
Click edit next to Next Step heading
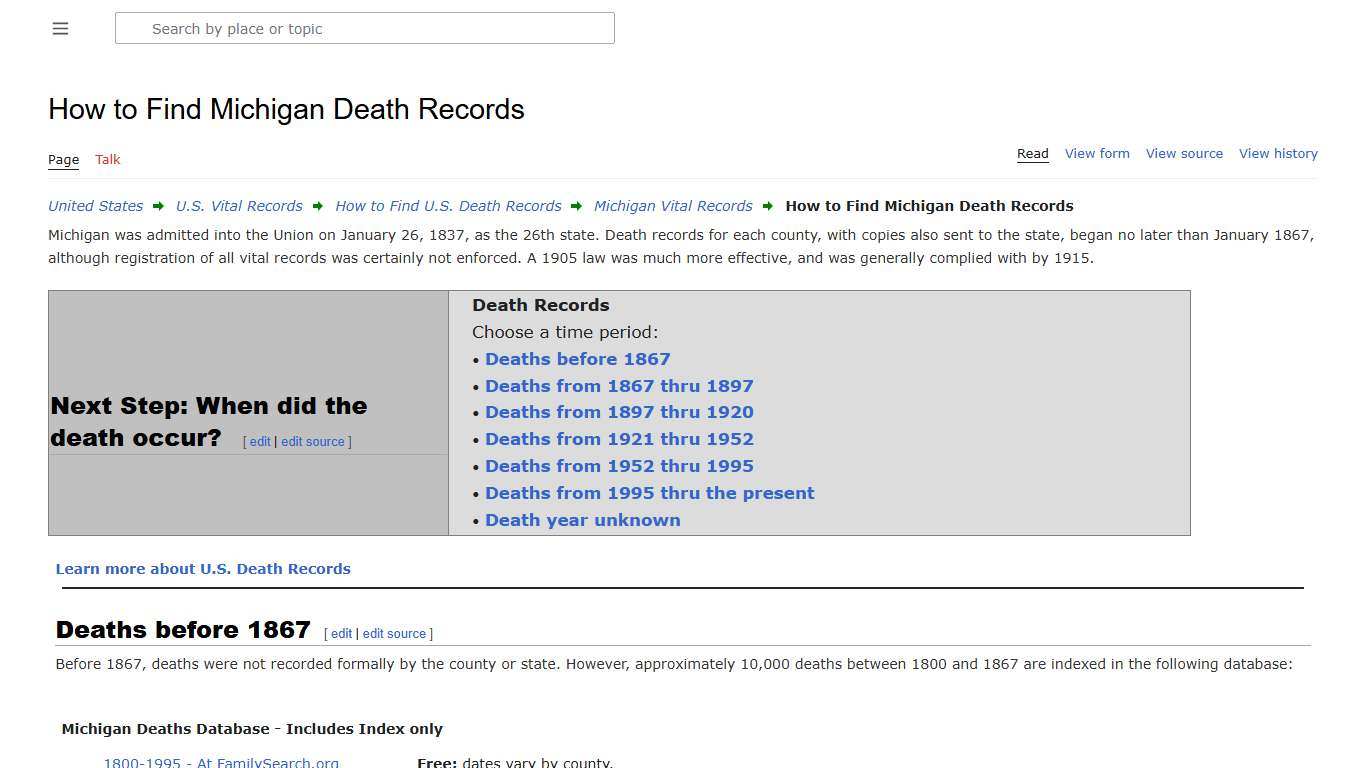(259, 441)
